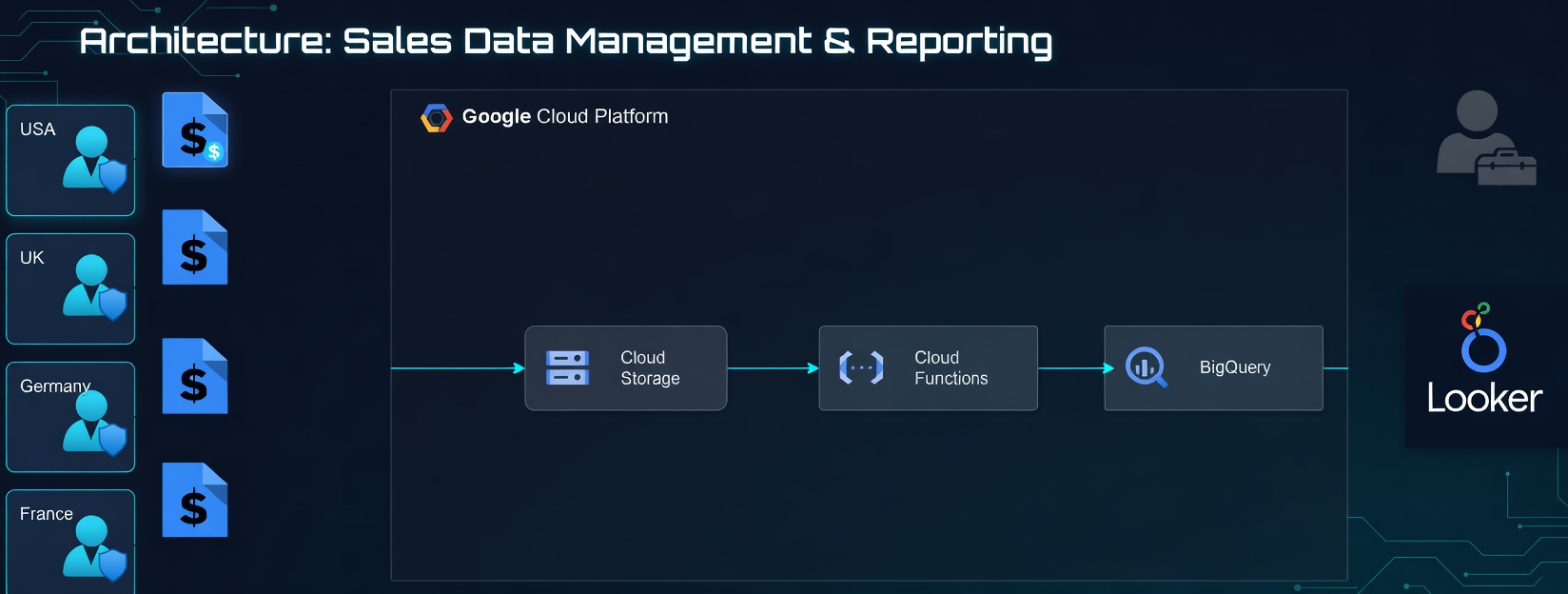Click the Cloud Functions label text
Image resolution: width=1568 pixels, height=594 pixels.
951,367
